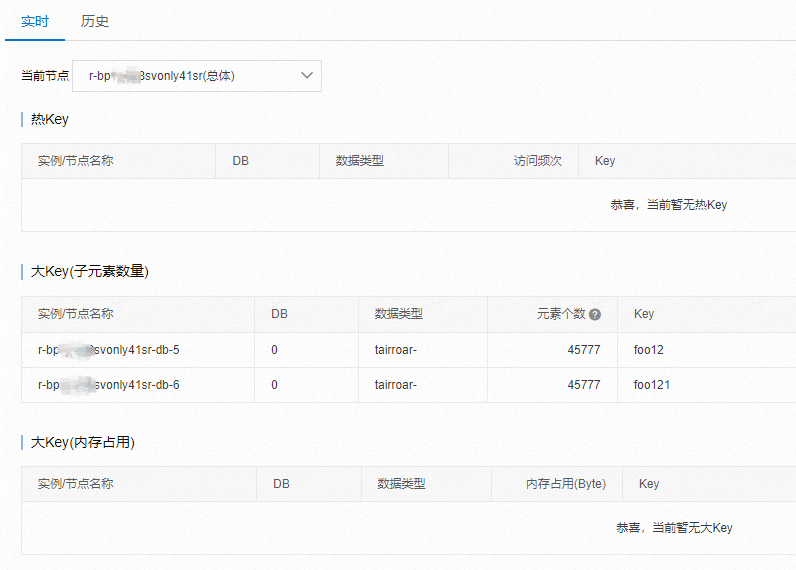This screenshot has width=796, height=570.
Task: Click 实例/节点名称 header in 热Key table
Action: (x=75, y=161)
